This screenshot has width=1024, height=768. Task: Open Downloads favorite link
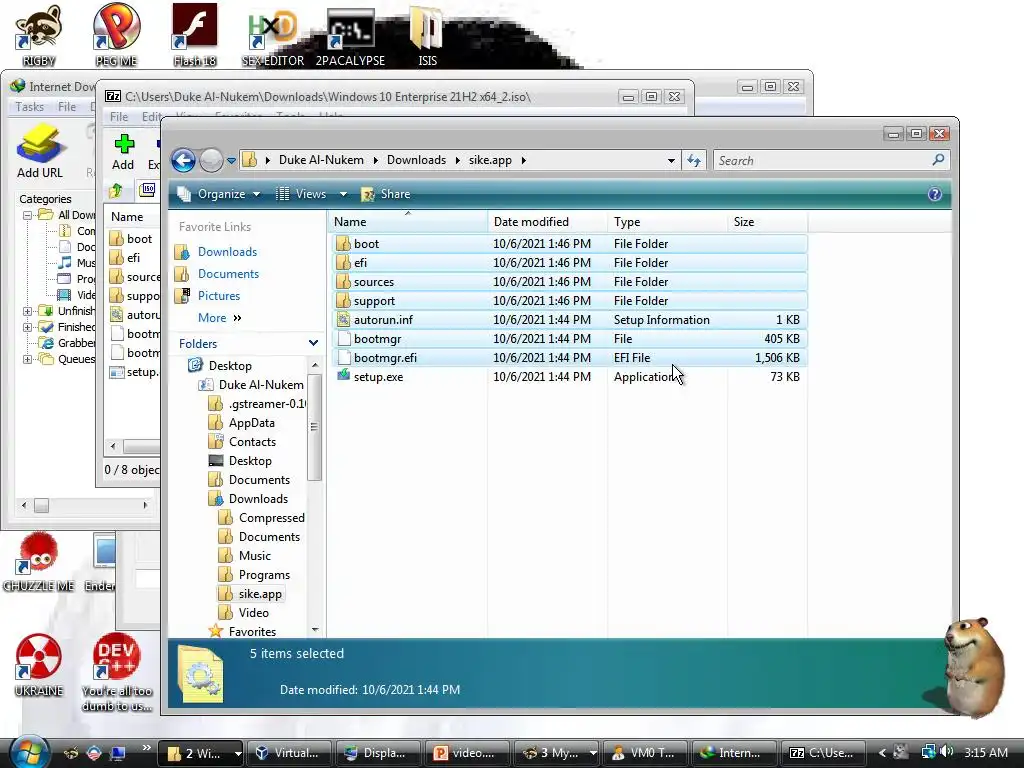pyautogui.click(x=227, y=251)
